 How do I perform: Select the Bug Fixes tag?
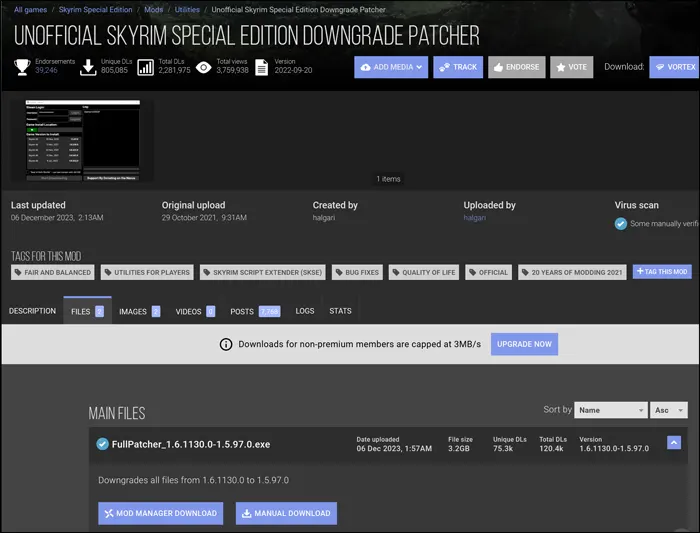point(357,272)
